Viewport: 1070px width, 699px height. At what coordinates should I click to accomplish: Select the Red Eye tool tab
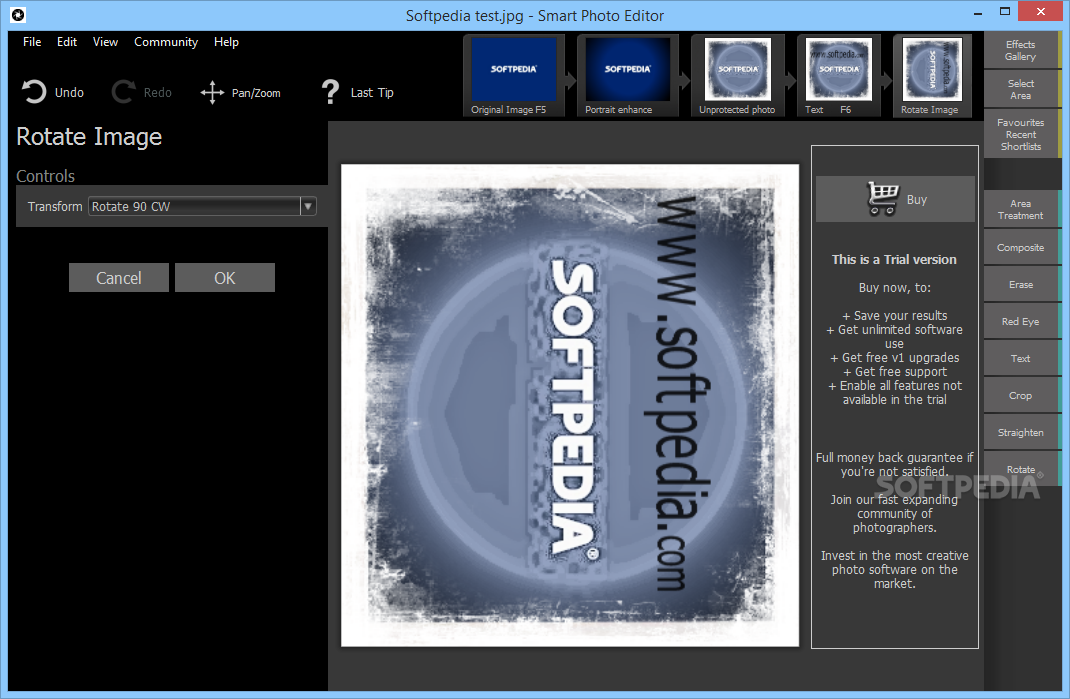1022,322
